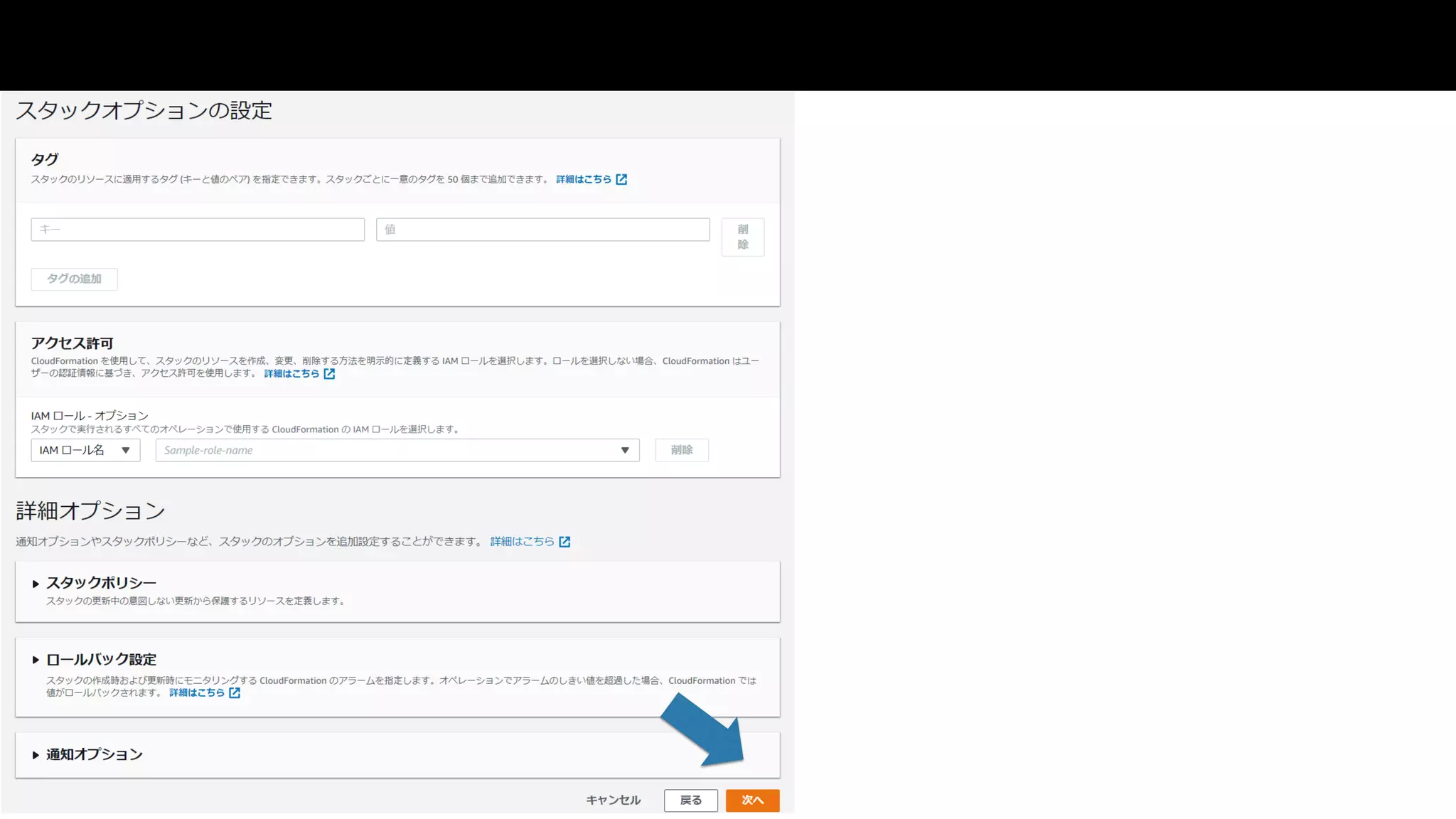Viewport: 1456px width, 819px height.
Task: Click external link icon beside 詳細オプション description
Action: pyautogui.click(x=564, y=542)
